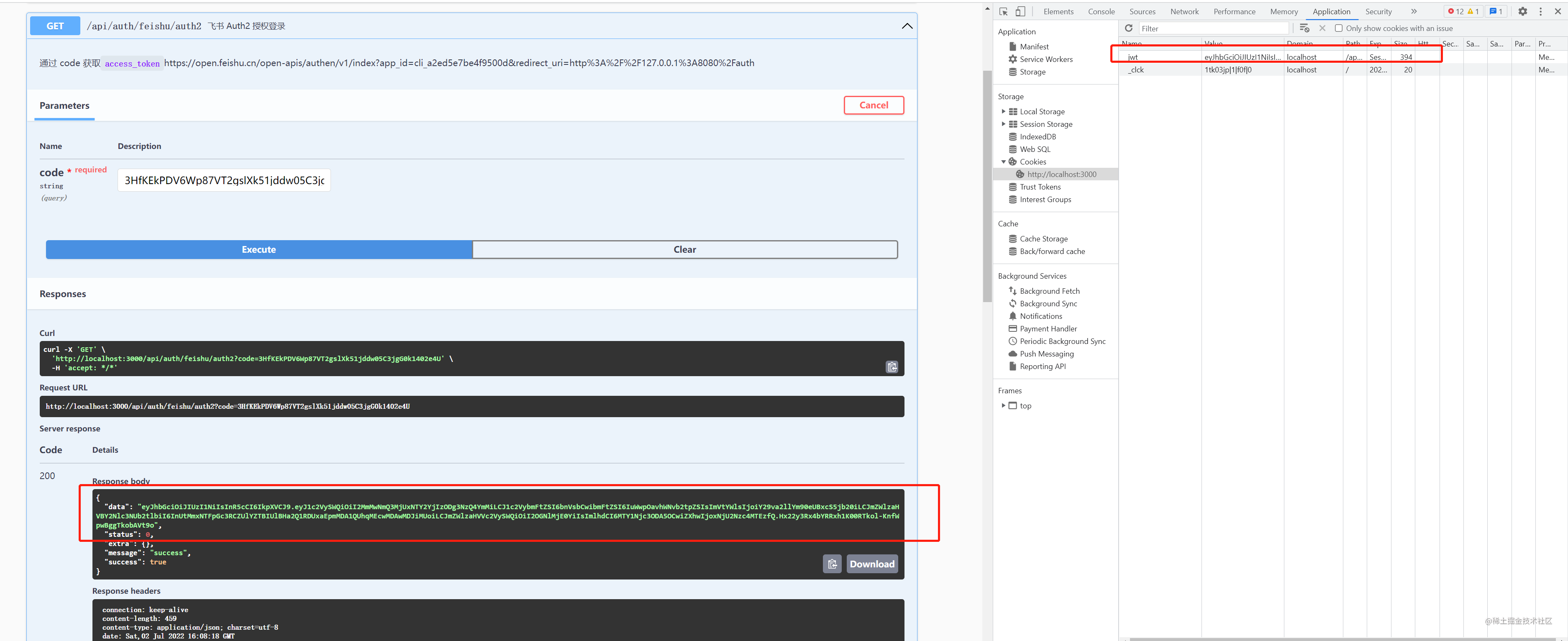Collapse the feishu auth2 GET endpoint
Viewport: 1568px width, 641px height.
click(x=907, y=26)
